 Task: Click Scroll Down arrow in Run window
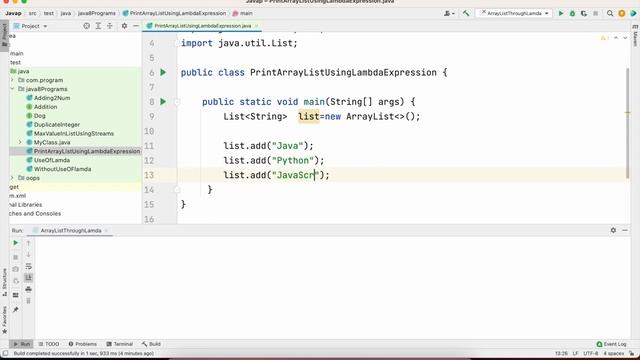[x=28, y=255]
